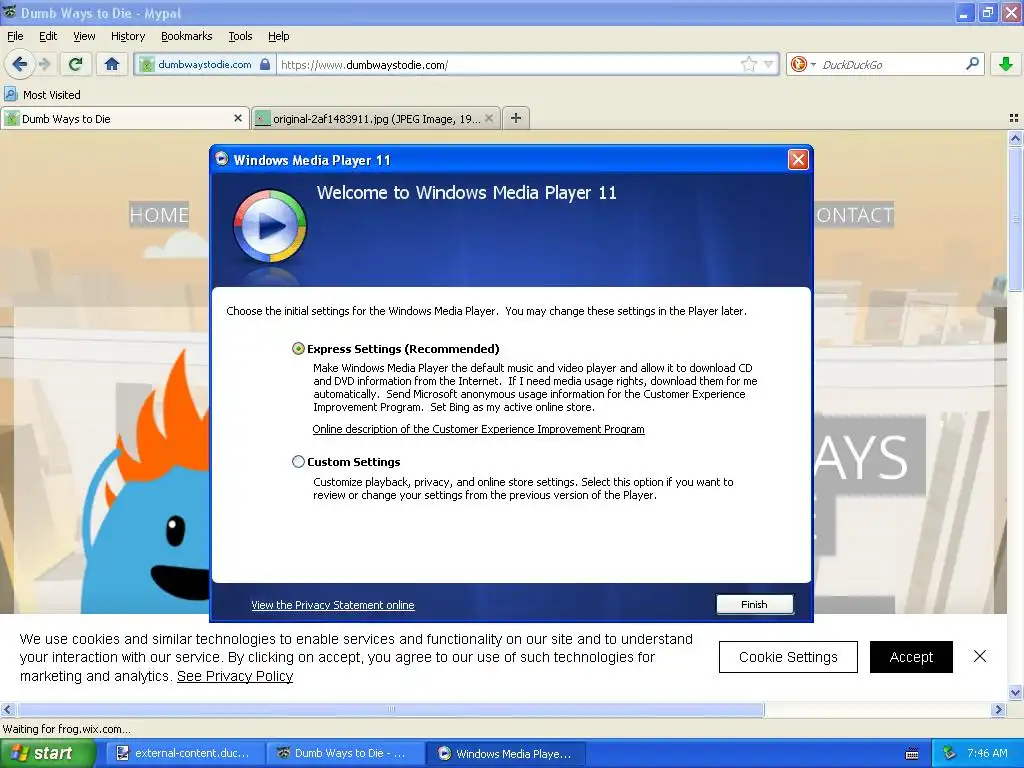
Task: Show site identity padlock info
Action: point(264,64)
